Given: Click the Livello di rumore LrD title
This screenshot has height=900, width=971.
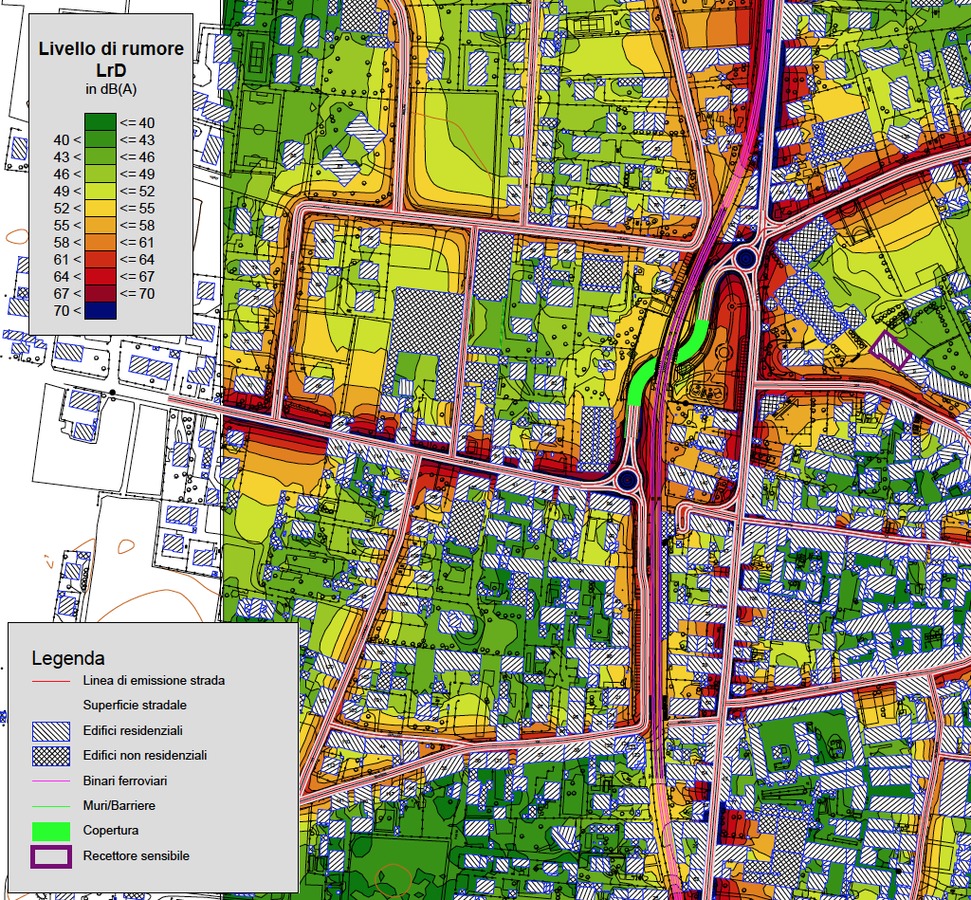Looking at the screenshot, I should point(110,58).
